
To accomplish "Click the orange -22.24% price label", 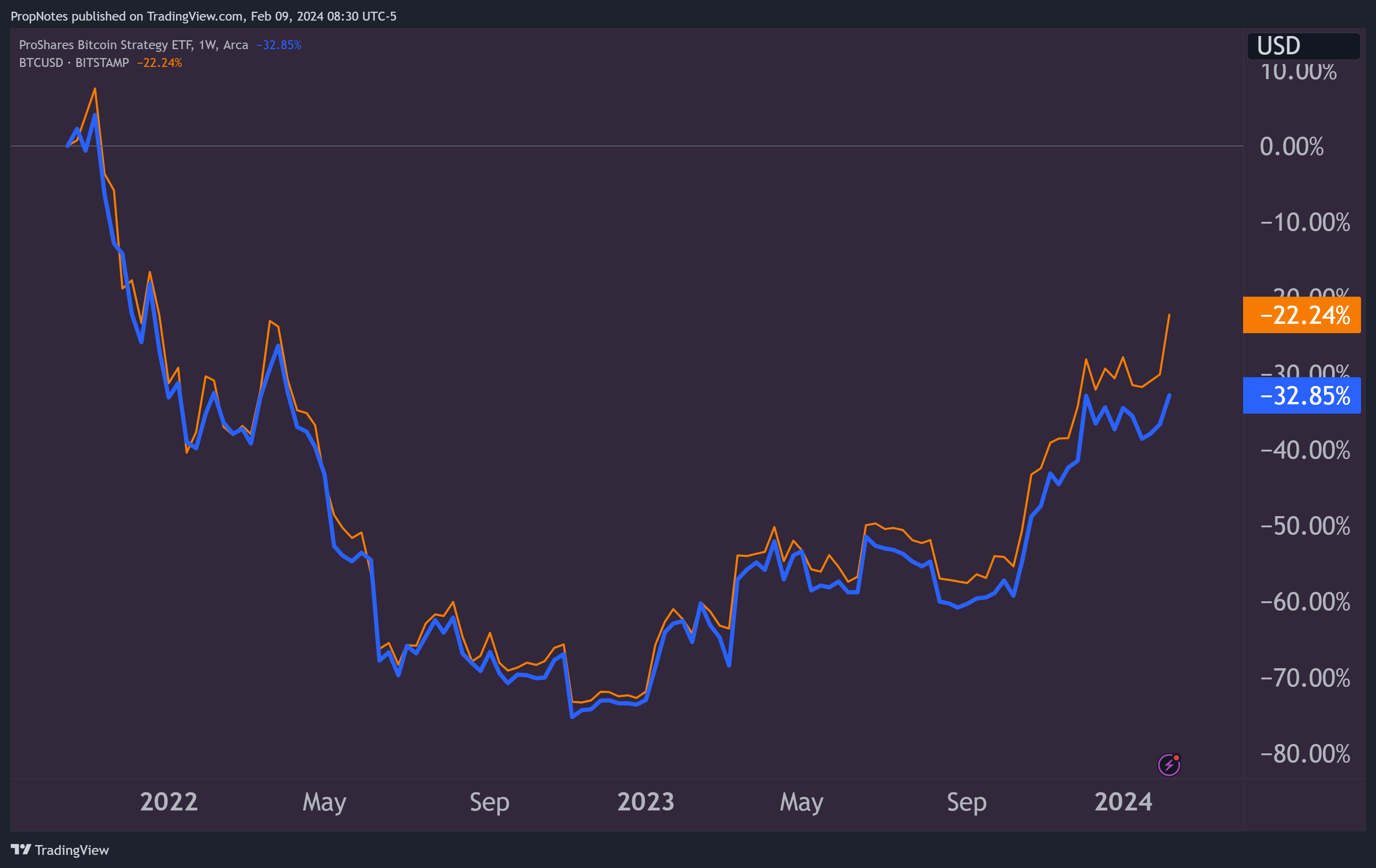I will point(1301,315).
